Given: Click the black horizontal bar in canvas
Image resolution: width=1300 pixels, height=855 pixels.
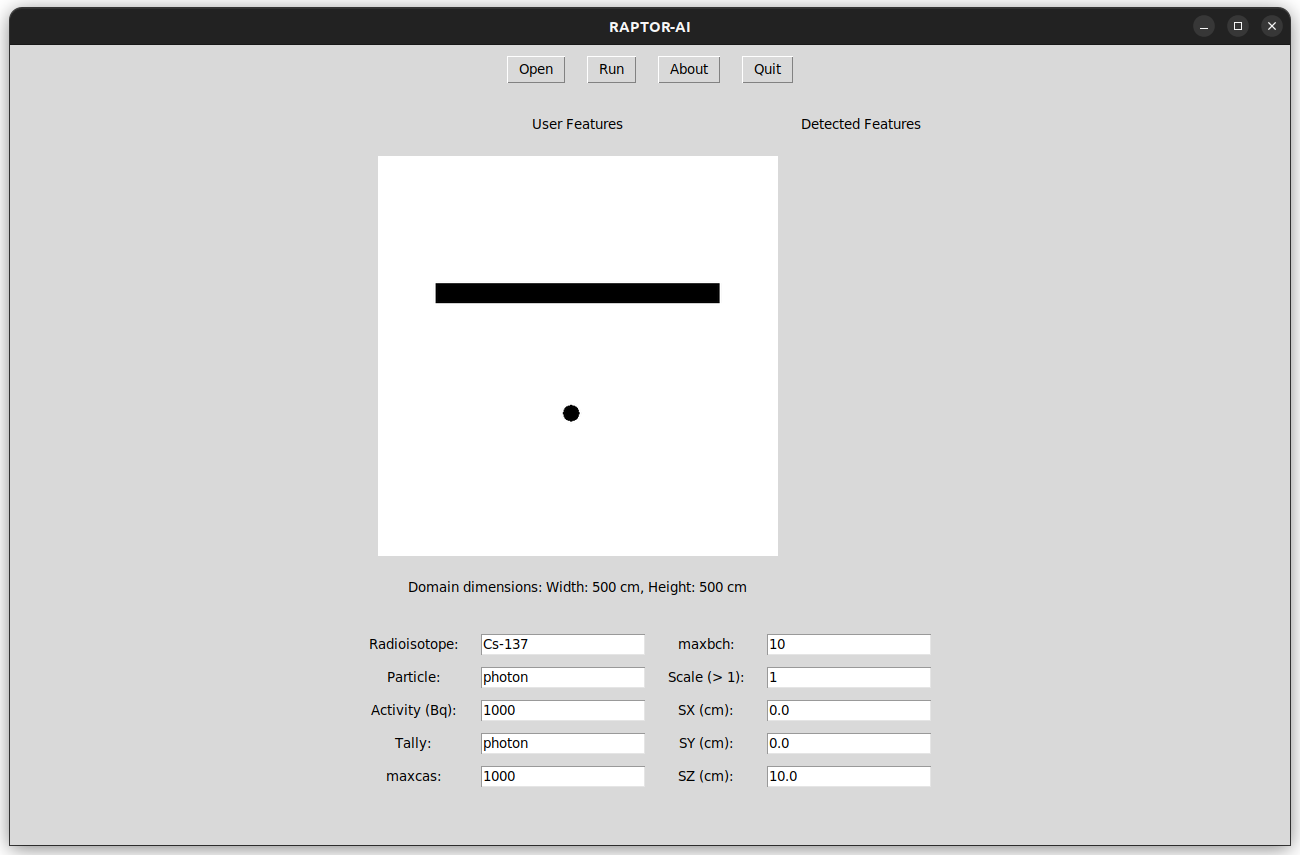Looking at the screenshot, I should click(577, 293).
